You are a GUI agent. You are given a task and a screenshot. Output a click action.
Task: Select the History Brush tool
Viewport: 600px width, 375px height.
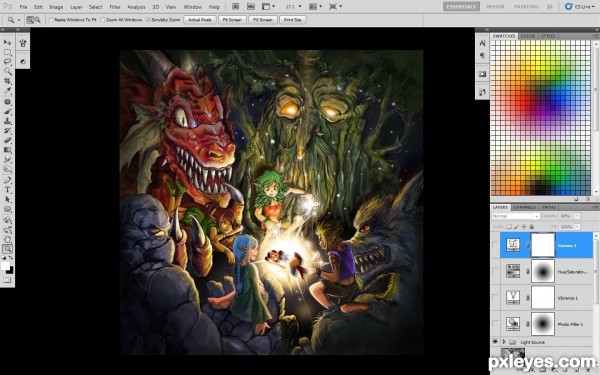[7, 130]
